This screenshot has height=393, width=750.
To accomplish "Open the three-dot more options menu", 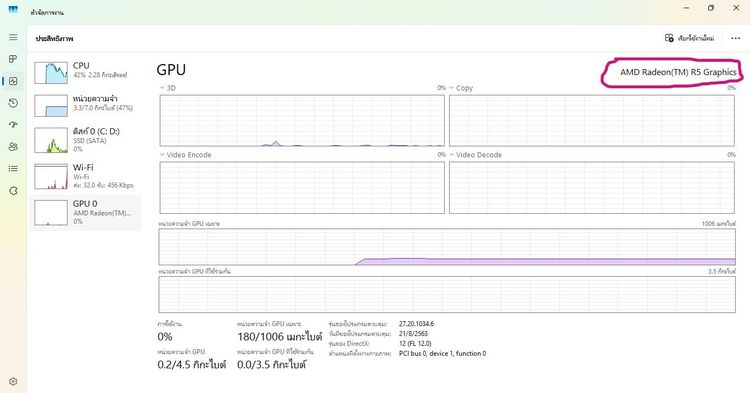I will [x=736, y=38].
